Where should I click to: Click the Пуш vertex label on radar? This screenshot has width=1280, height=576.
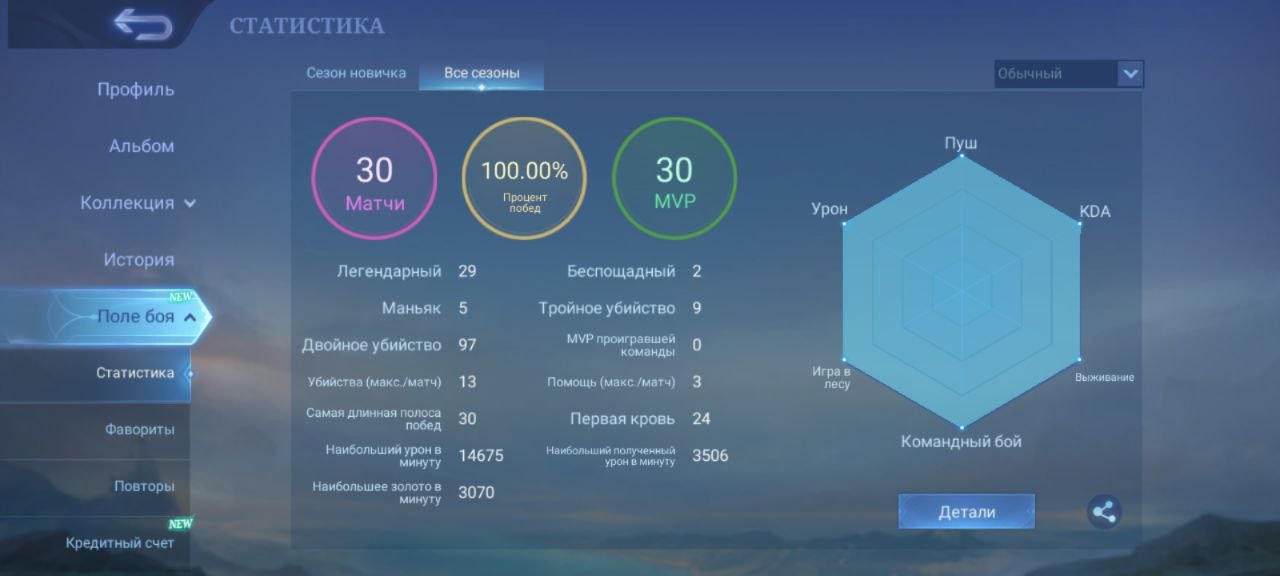961,143
